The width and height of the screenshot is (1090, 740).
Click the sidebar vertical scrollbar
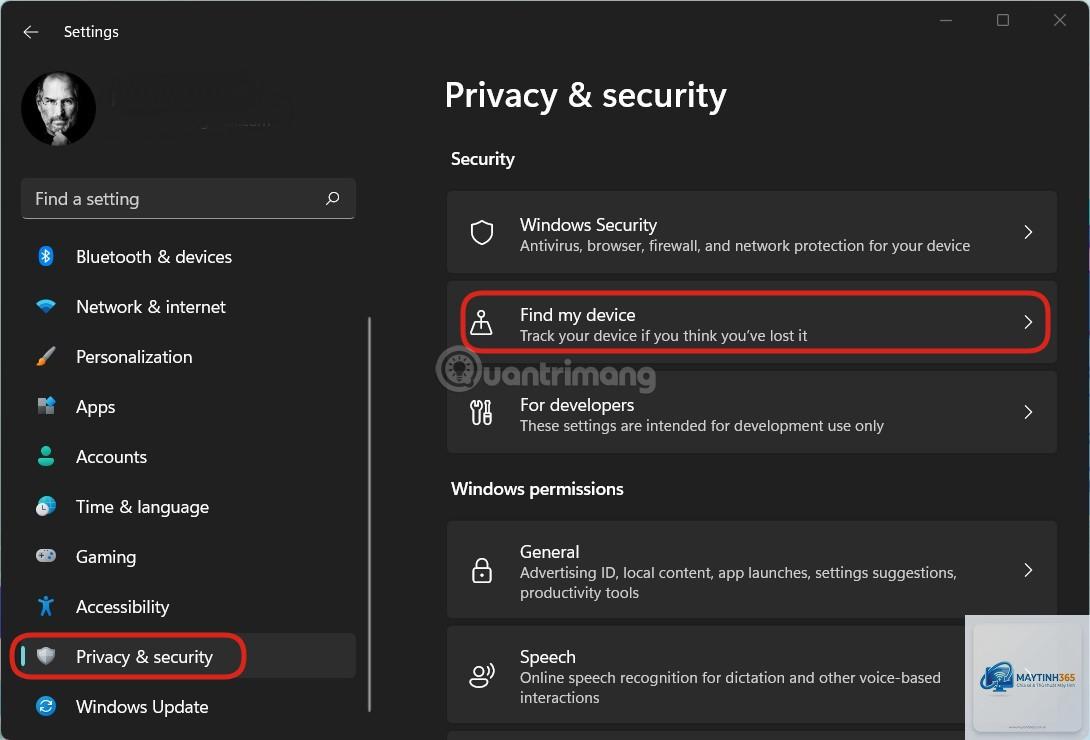[369, 514]
